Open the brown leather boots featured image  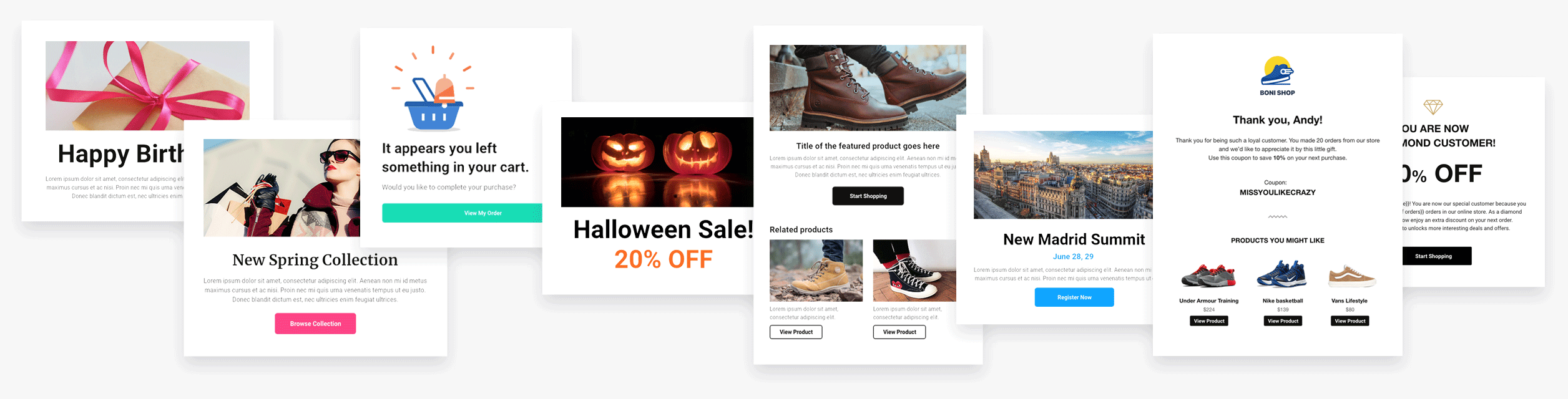(x=868, y=88)
